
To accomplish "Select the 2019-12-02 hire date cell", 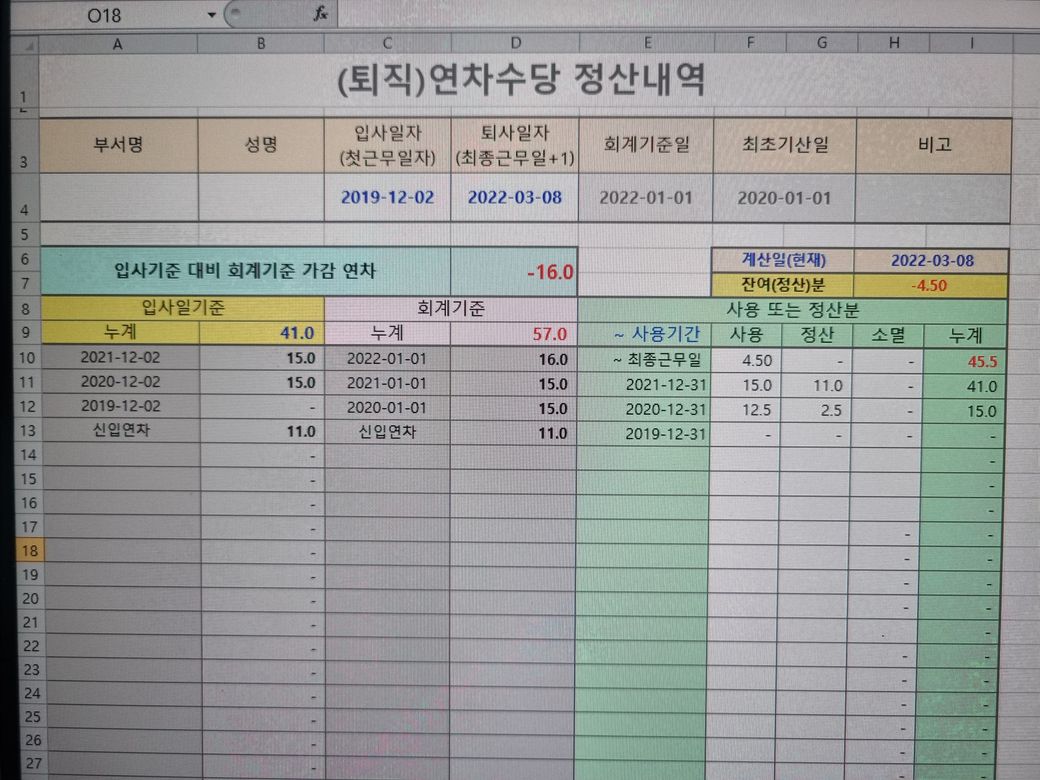I will (387, 197).
